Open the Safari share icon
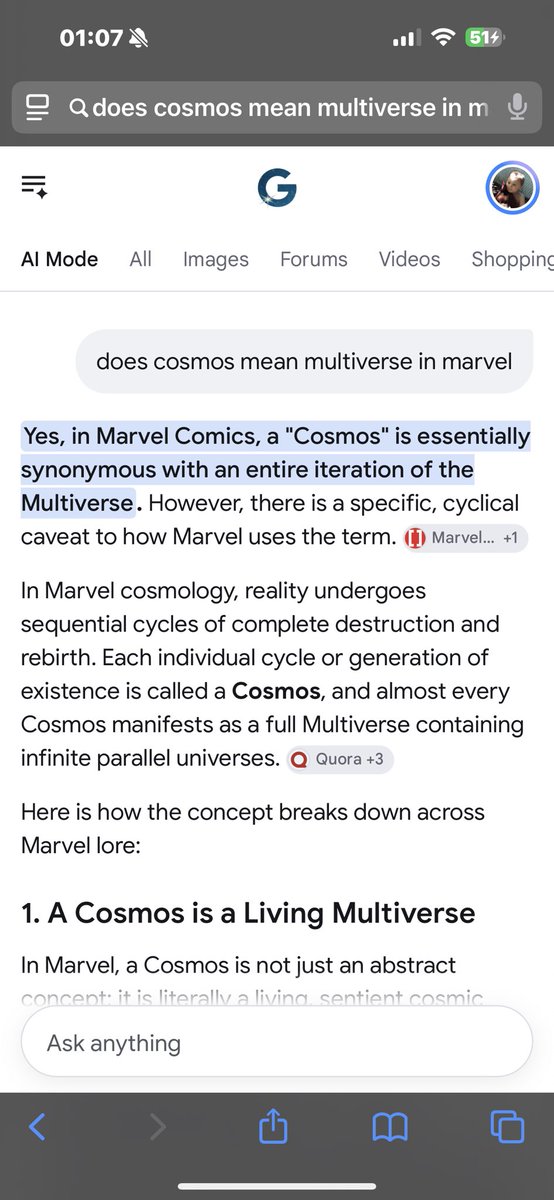This screenshot has height=1200, width=554. pos(273,1126)
